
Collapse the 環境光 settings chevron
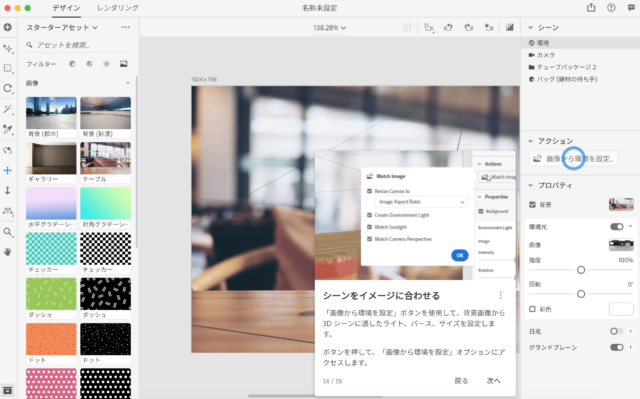631,226
